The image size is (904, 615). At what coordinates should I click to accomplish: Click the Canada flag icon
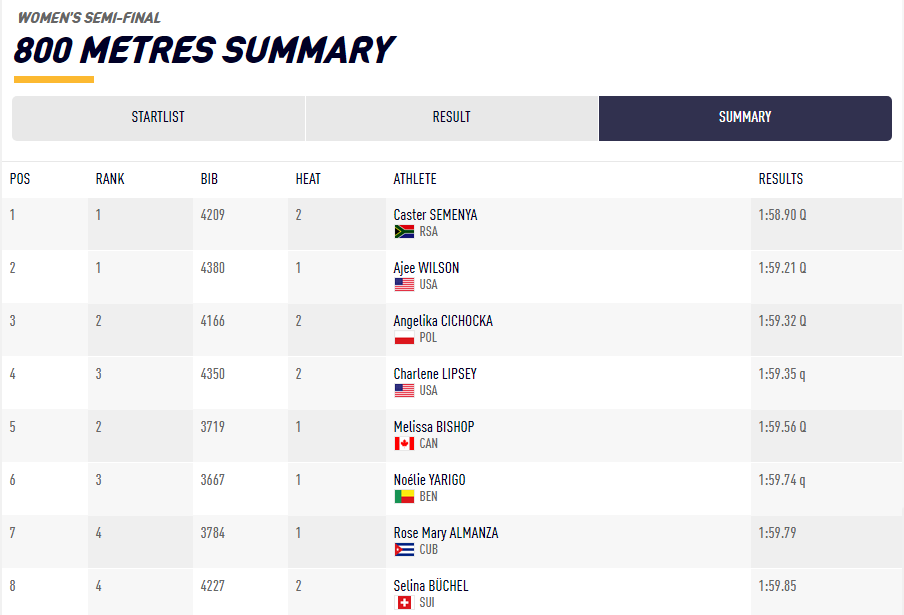click(x=404, y=444)
